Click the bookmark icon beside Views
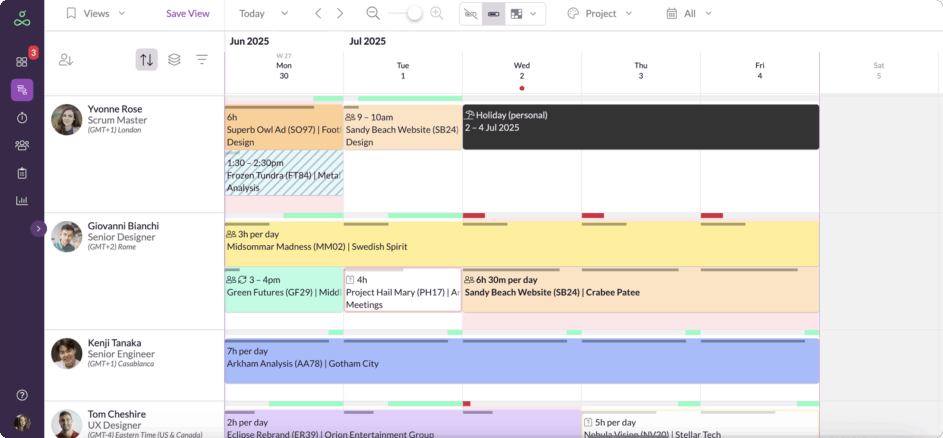The height and width of the screenshot is (438, 943). pyautogui.click(x=71, y=13)
